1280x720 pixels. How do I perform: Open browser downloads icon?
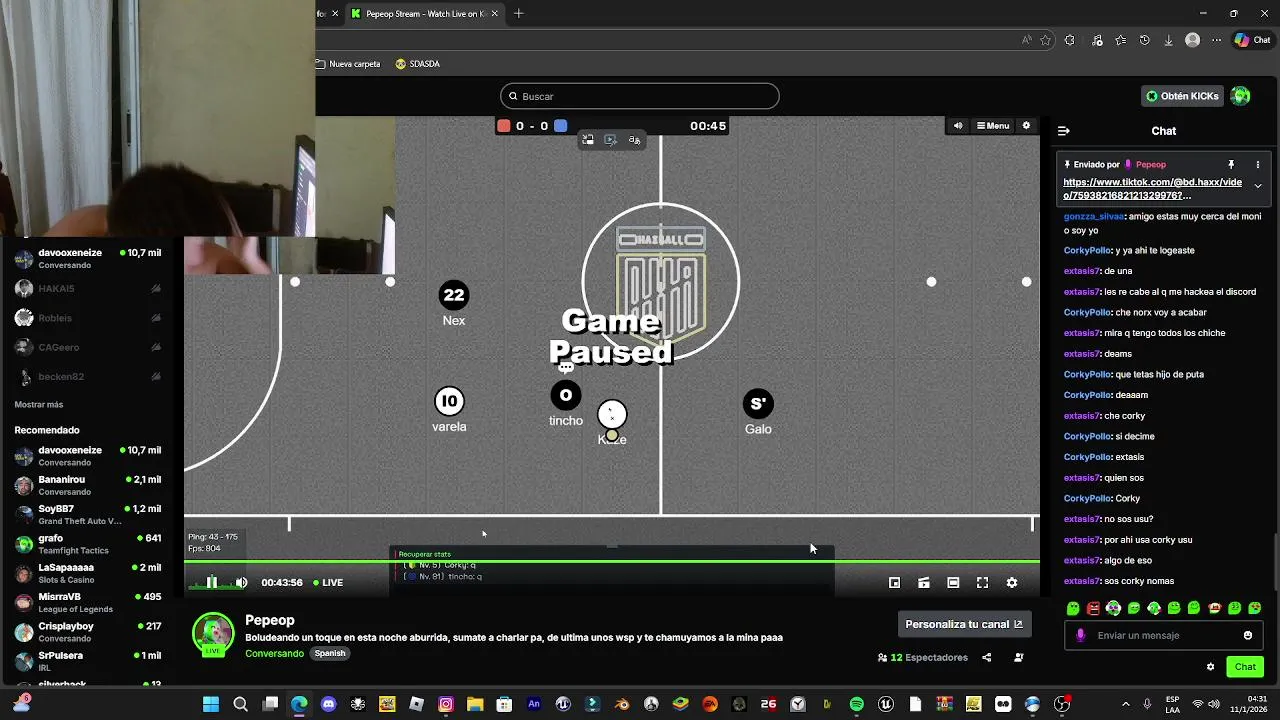click(1168, 40)
